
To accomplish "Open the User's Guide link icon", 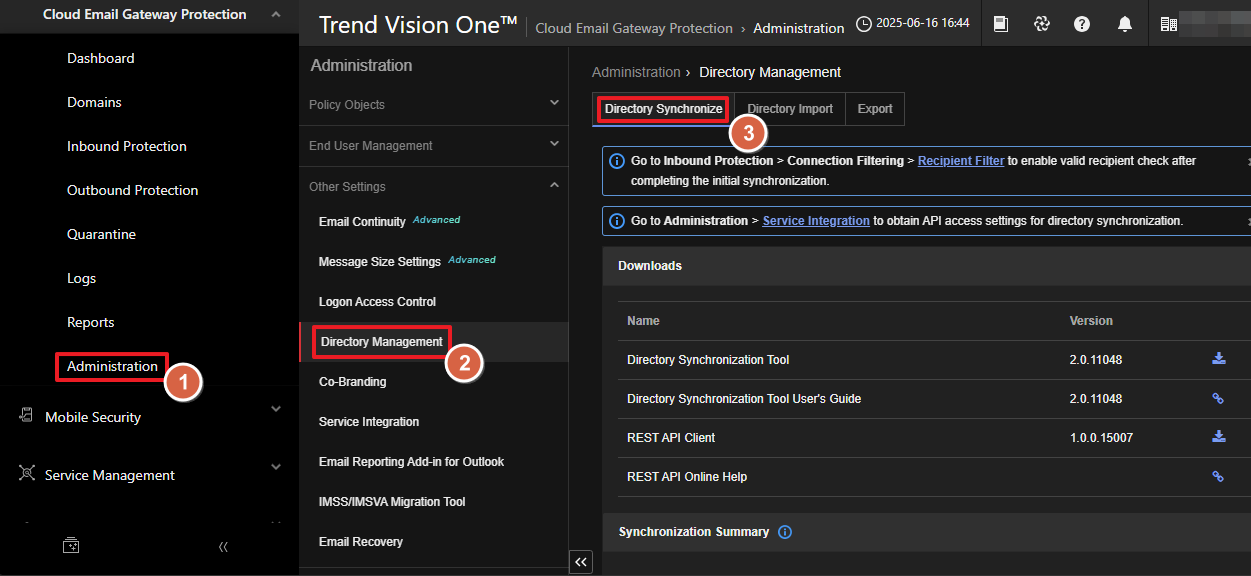I will (x=1218, y=398).
